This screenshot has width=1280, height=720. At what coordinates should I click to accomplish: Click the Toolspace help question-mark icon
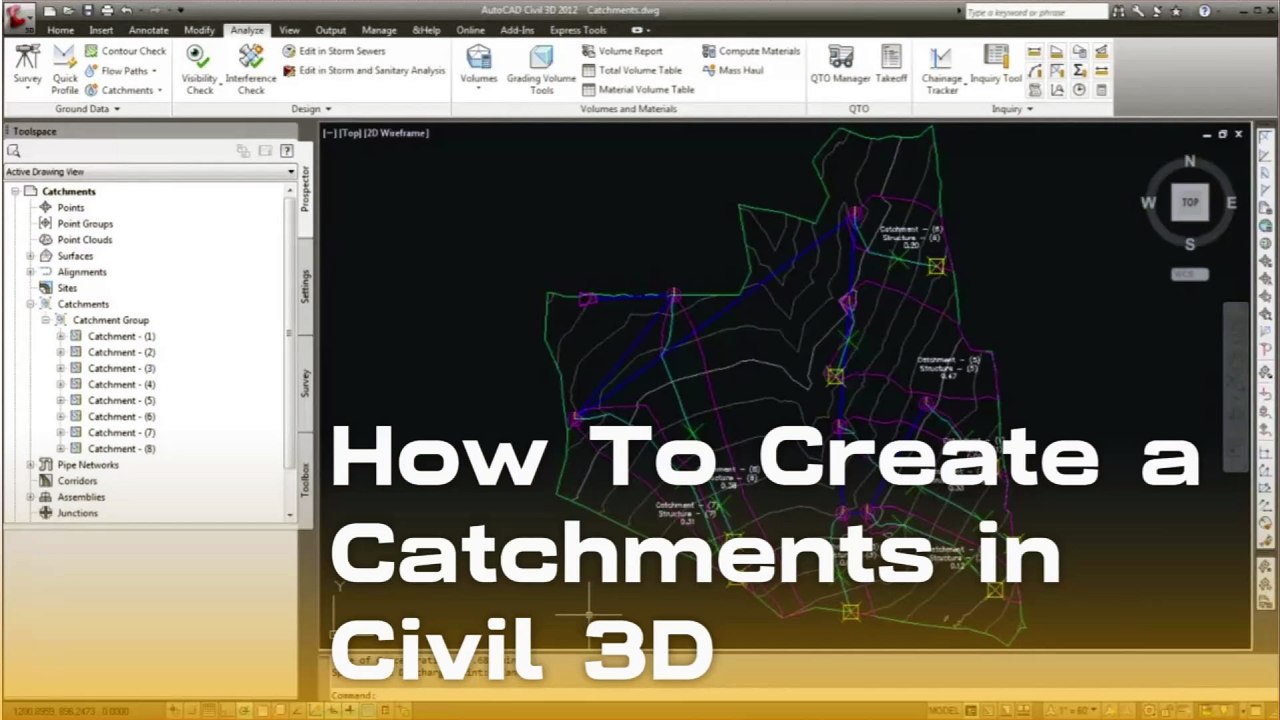pos(286,151)
